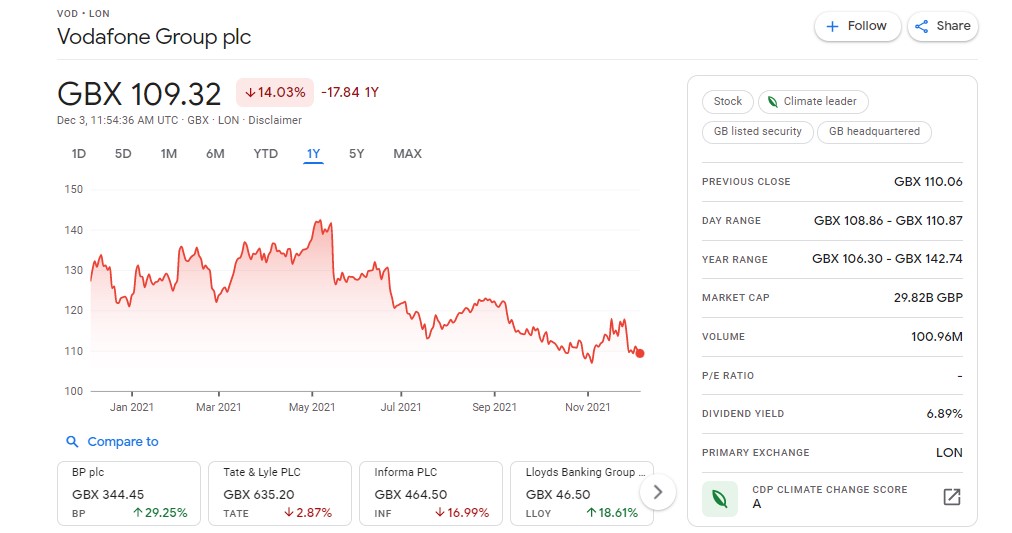Click the Dividend Yield value 6.89%

[x=944, y=414]
